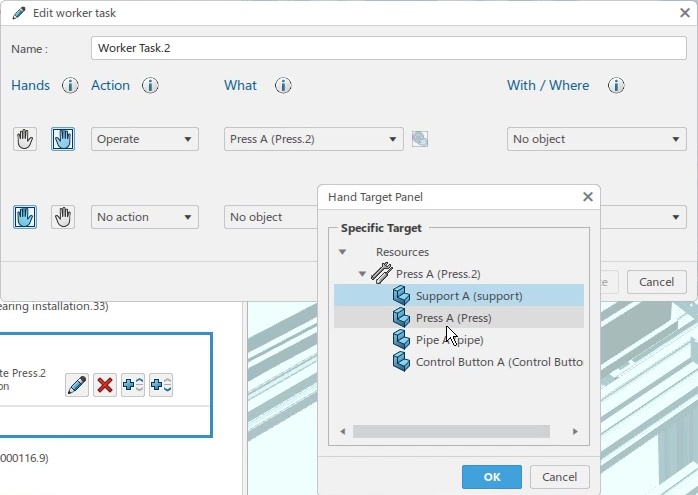
Task: Toggle right hand in No action row
Action: [x=63, y=217]
